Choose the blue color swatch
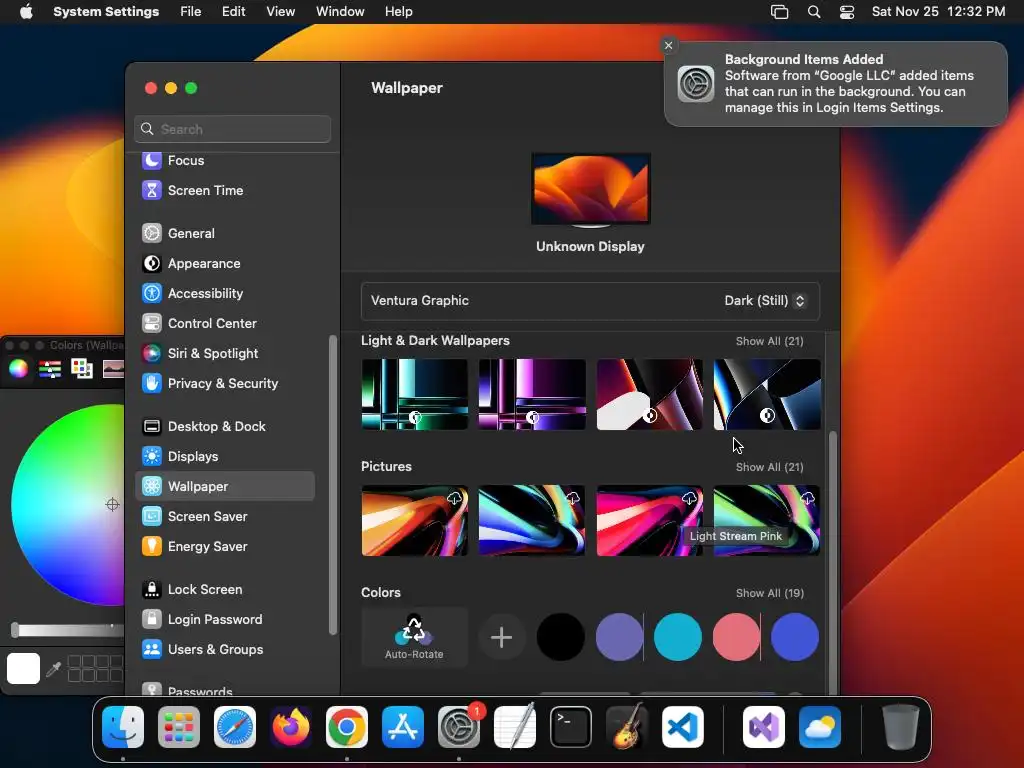 coord(795,637)
